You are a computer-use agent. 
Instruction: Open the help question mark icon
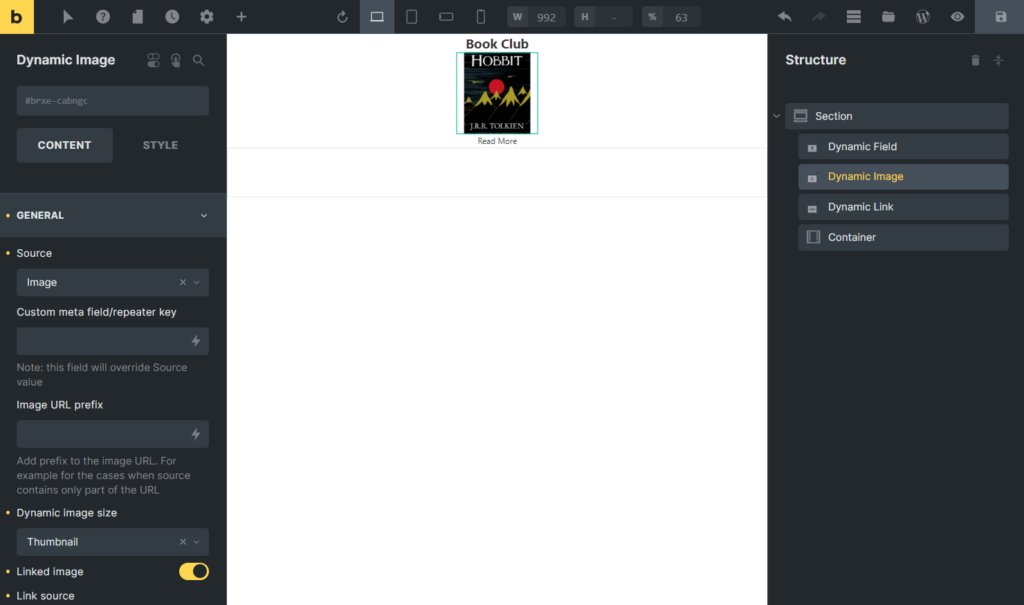click(x=103, y=16)
